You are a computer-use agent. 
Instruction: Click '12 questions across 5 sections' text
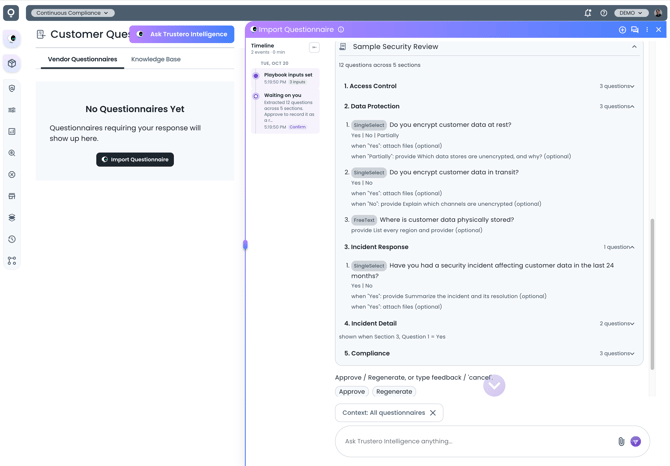379,65
